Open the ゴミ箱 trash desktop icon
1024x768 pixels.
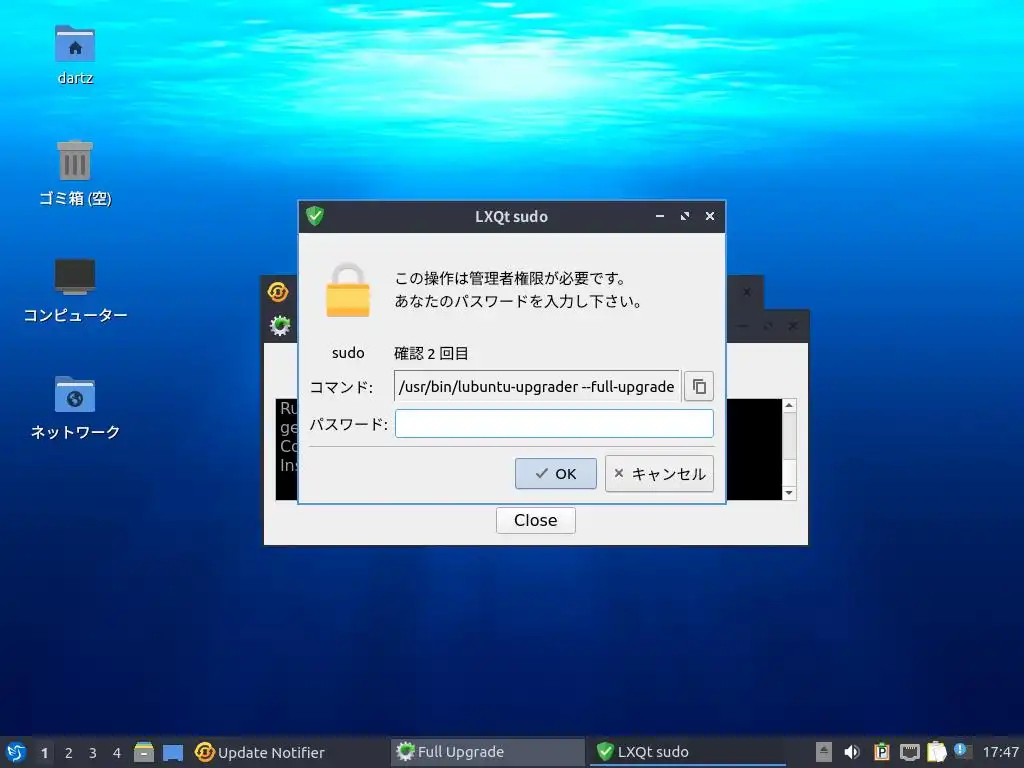click(75, 173)
